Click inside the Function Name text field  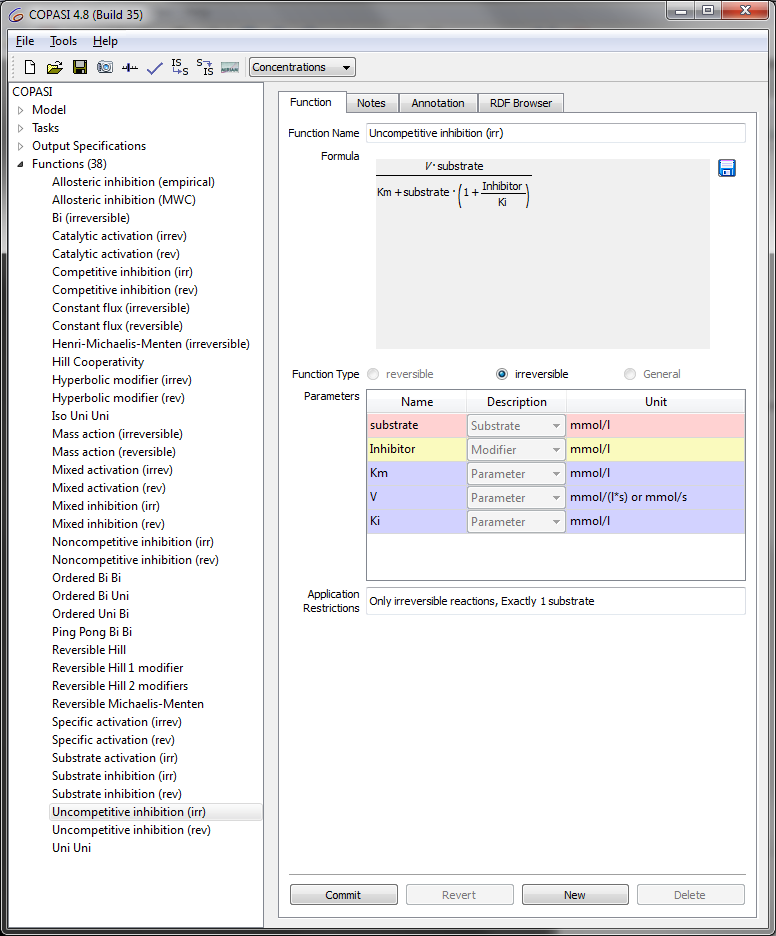click(x=555, y=133)
